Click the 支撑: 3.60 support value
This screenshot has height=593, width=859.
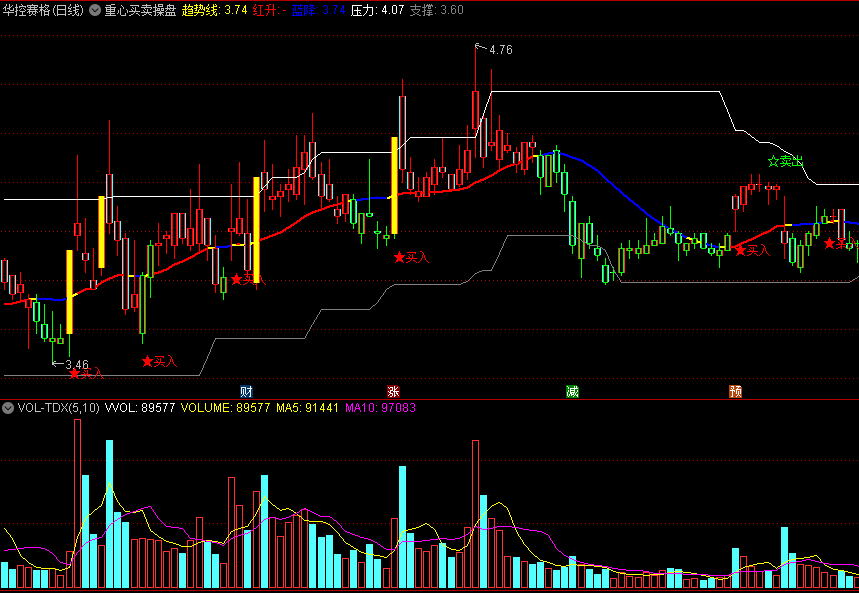pyautogui.click(x=437, y=10)
